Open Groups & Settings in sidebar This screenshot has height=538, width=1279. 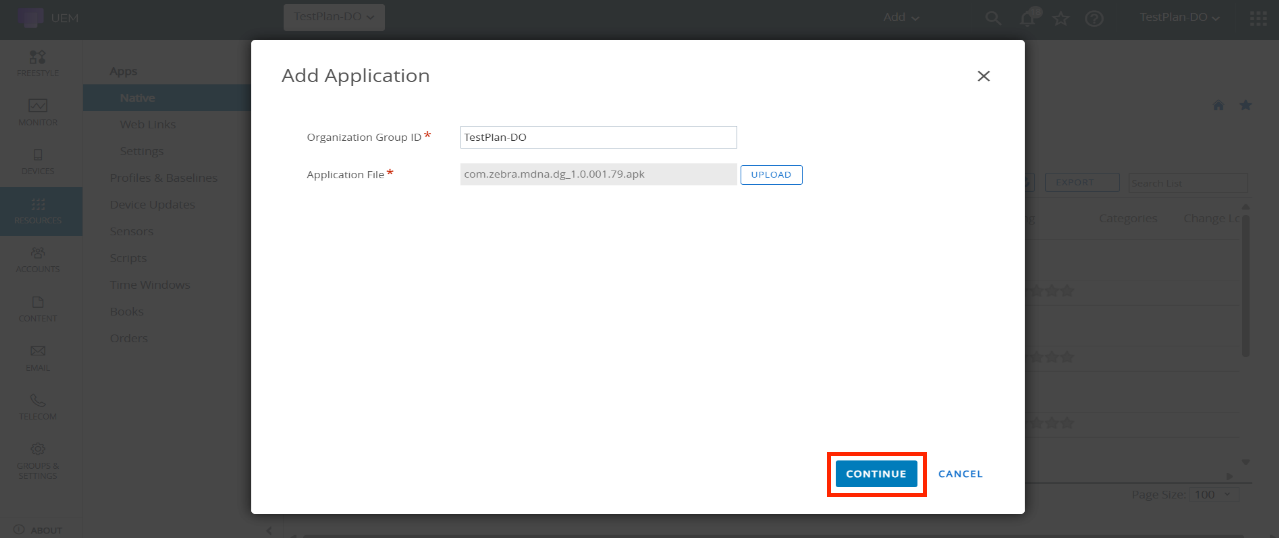(x=38, y=458)
